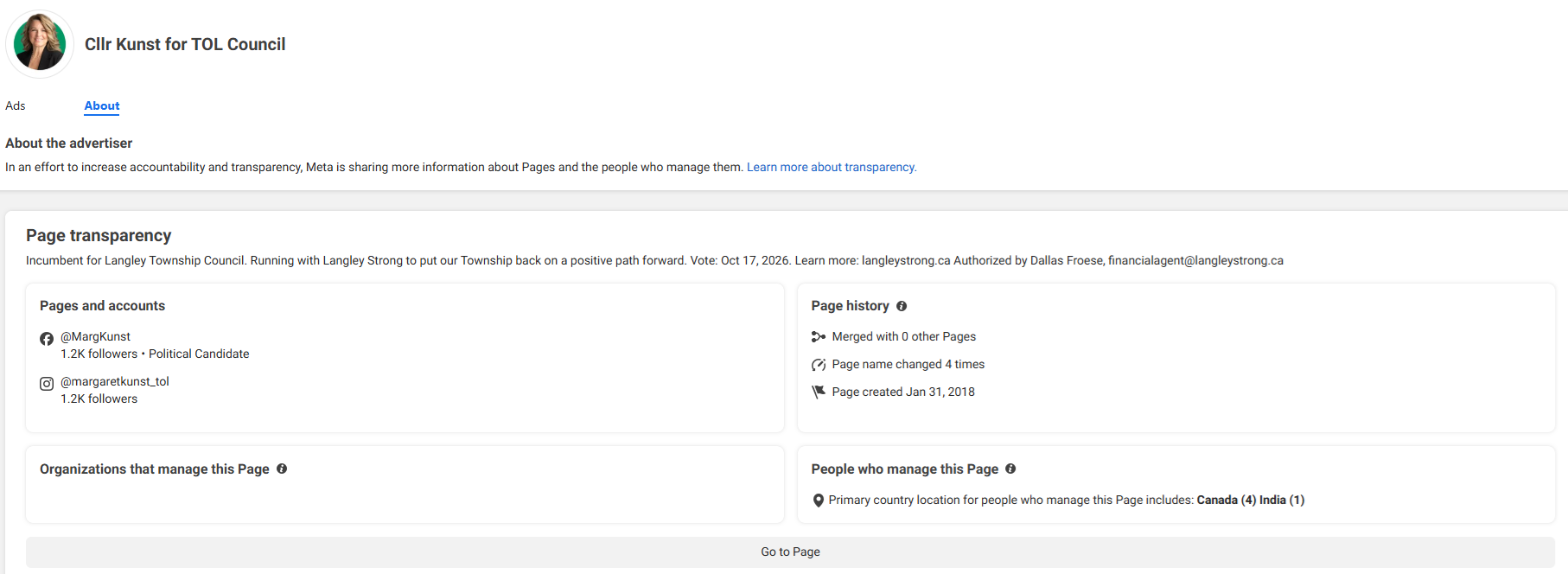This screenshot has width=1568, height=574.
Task: Click the People who manage this Page heading
Action: (905, 469)
